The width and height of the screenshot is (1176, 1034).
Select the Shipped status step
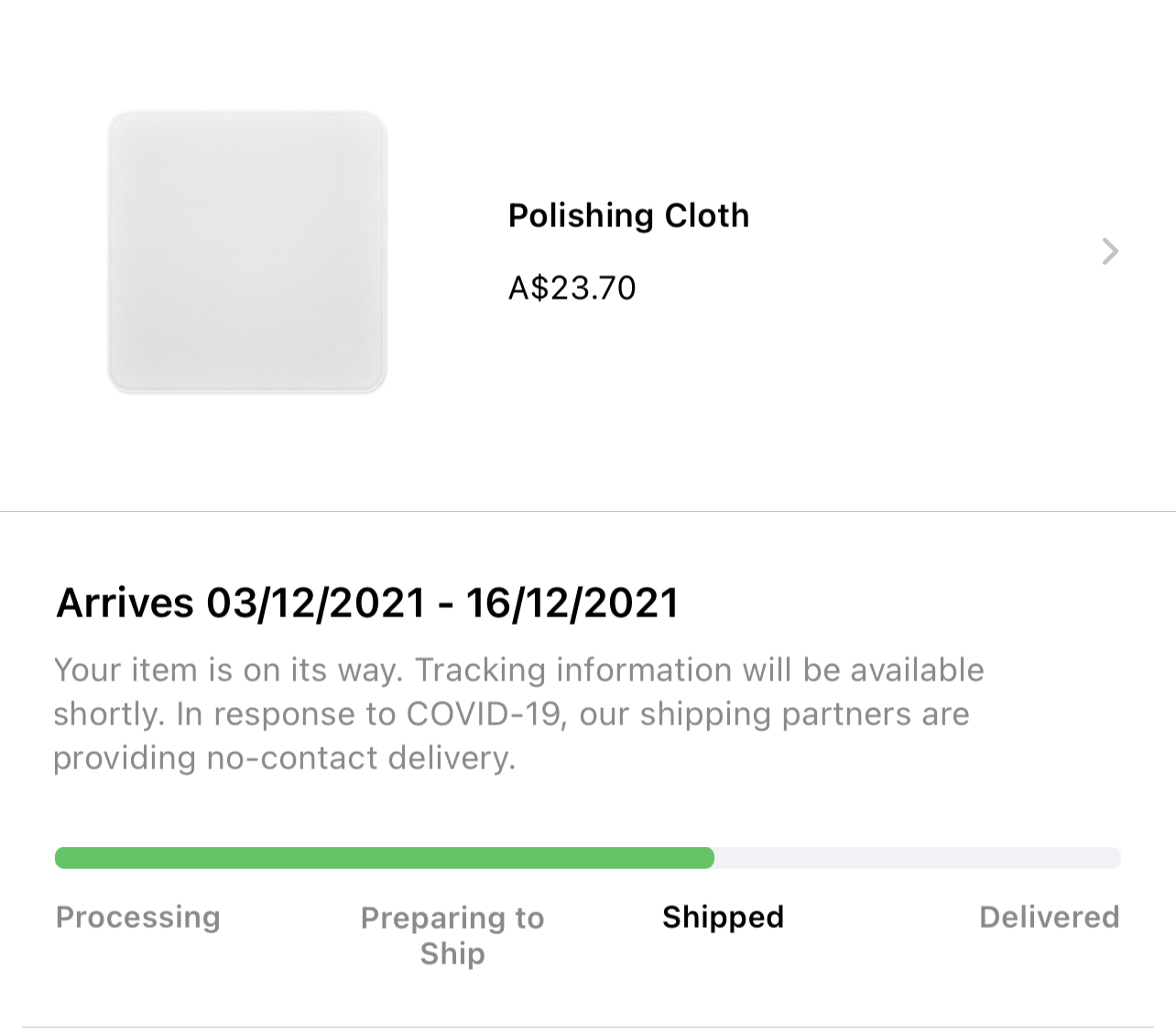coord(723,917)
